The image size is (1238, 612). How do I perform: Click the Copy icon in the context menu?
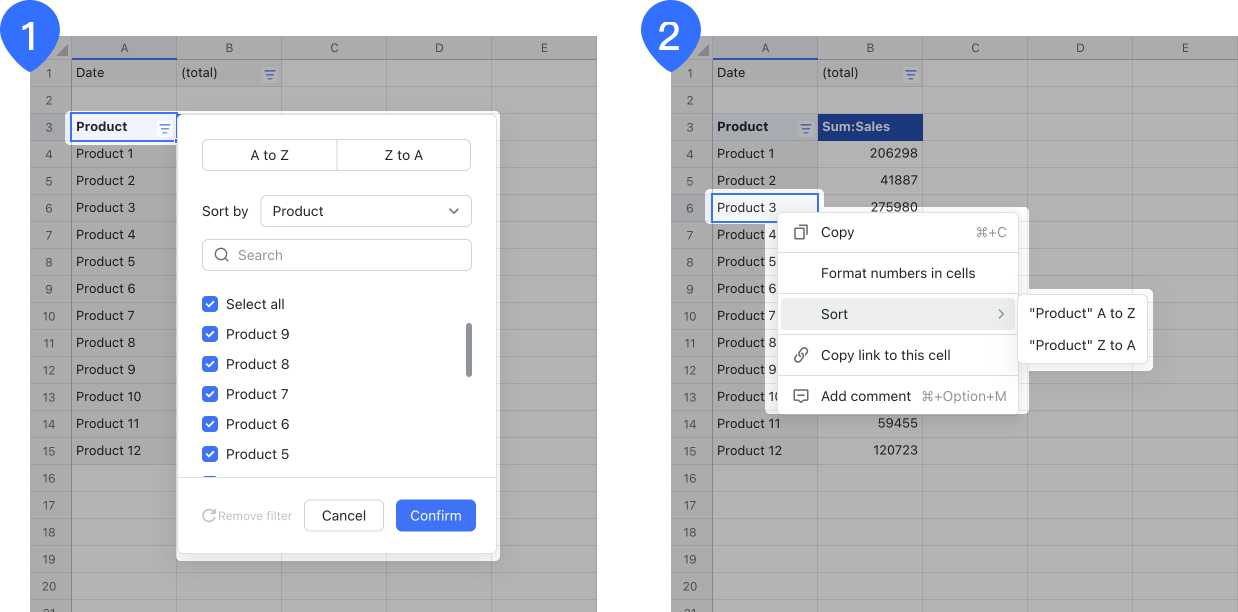[800, 232]
